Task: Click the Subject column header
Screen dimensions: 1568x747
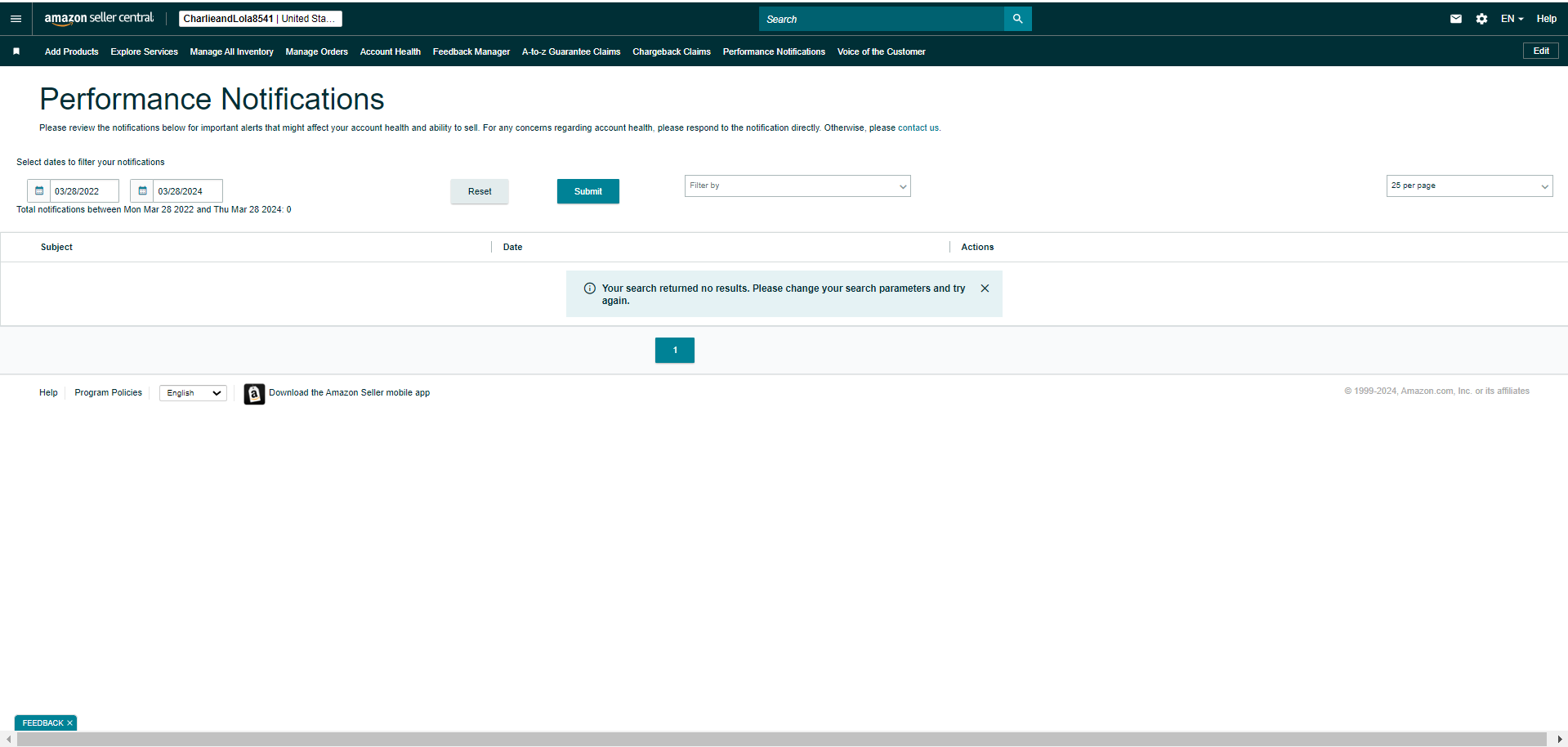Action: 56,248
